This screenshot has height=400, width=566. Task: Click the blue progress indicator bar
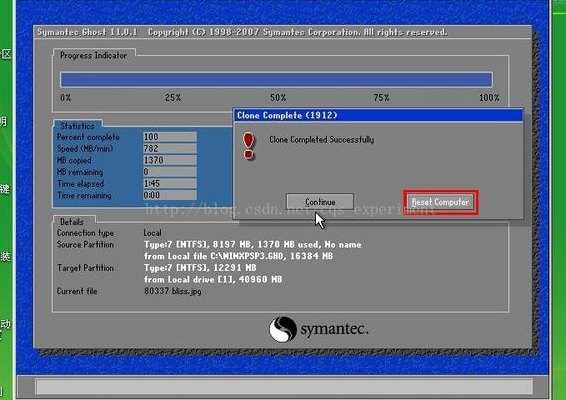276,80
